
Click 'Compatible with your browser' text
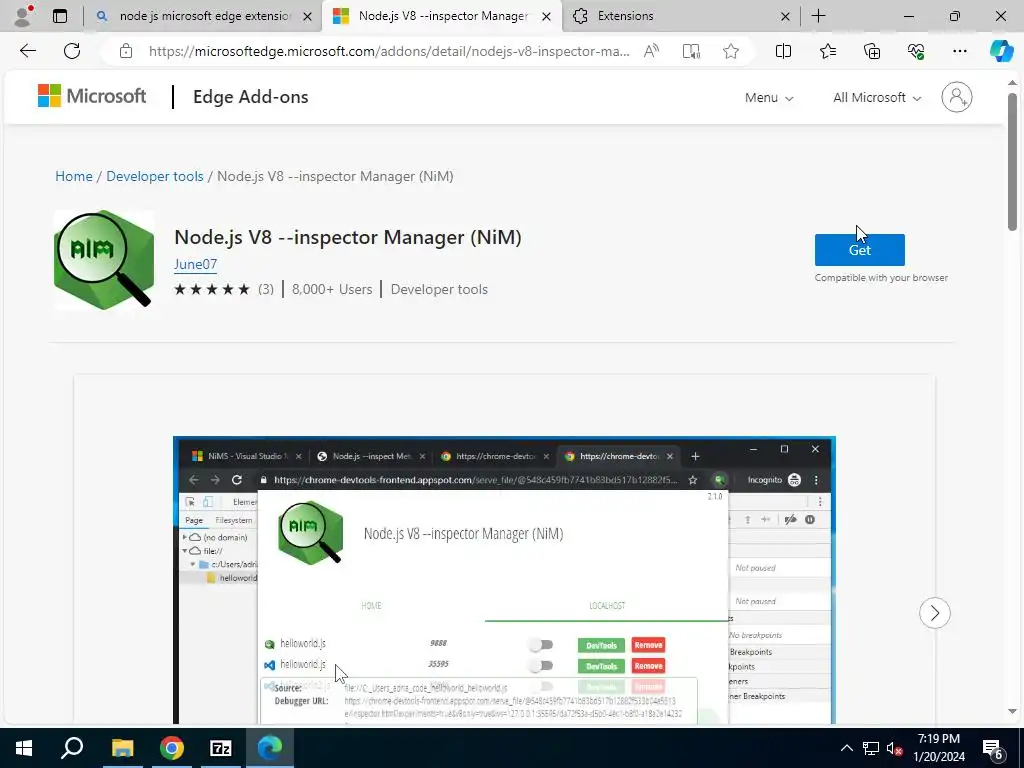coord(881,278)
